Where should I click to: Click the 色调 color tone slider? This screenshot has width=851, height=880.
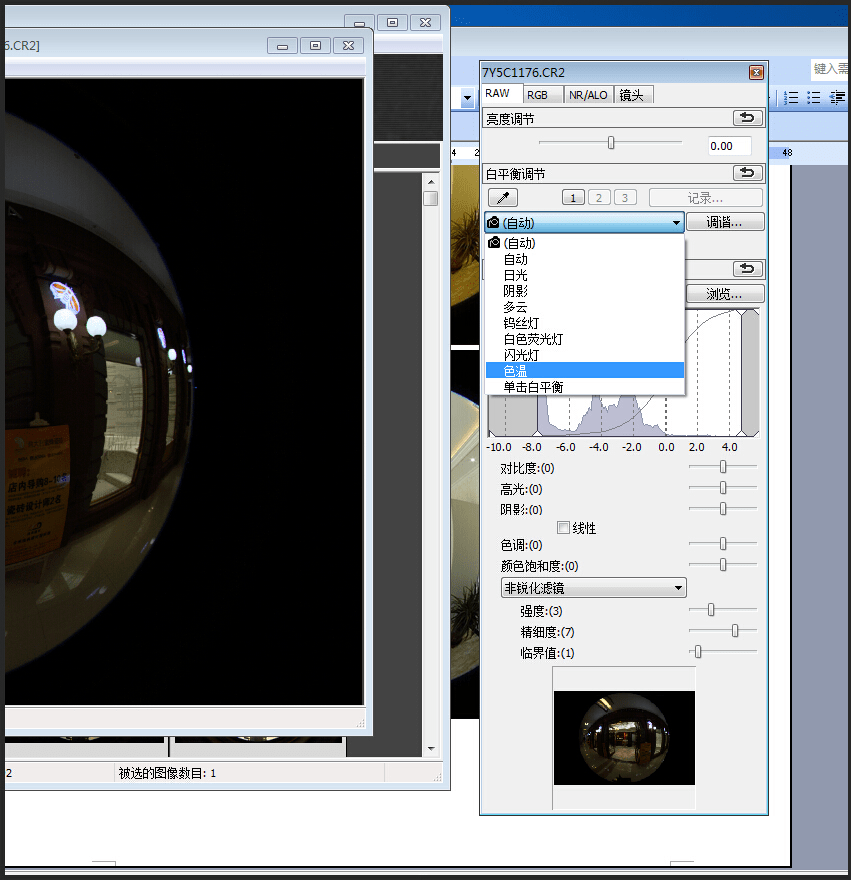coord(723,543)
